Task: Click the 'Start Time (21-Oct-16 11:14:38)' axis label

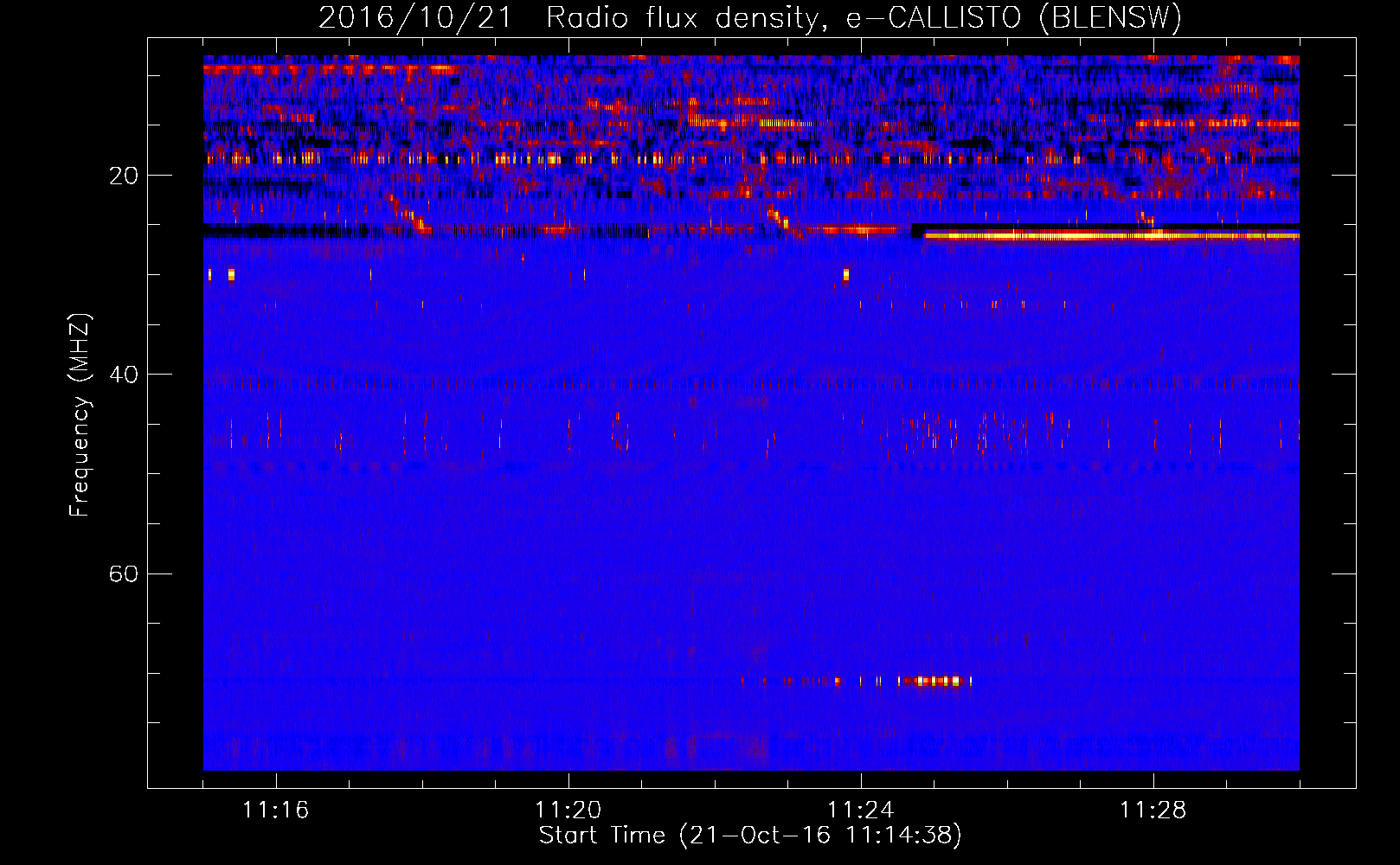Action: (x=750, y=836)
